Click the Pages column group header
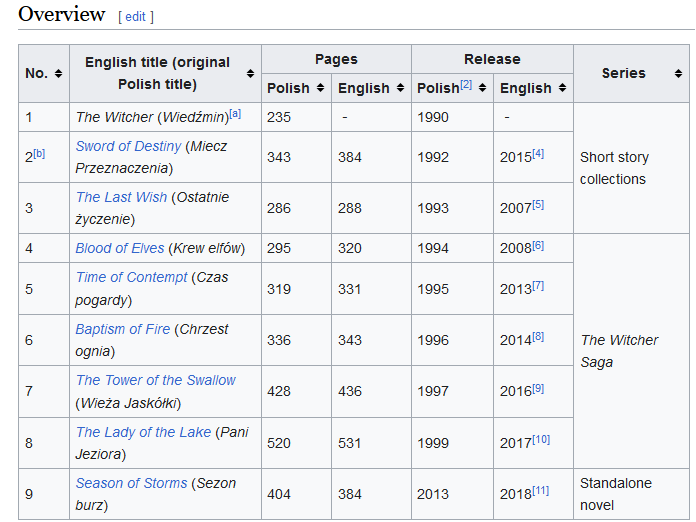This screenshot has height=522, width=696. (x=336, y=59)
